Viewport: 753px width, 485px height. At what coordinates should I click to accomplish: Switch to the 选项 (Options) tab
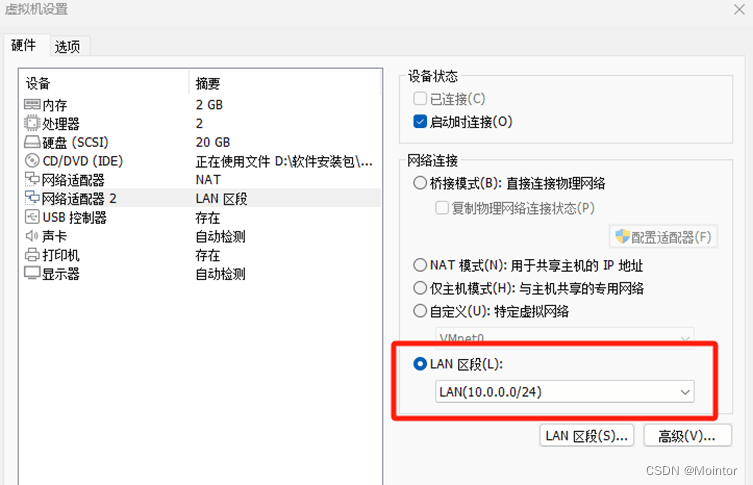tap(68, 46)
